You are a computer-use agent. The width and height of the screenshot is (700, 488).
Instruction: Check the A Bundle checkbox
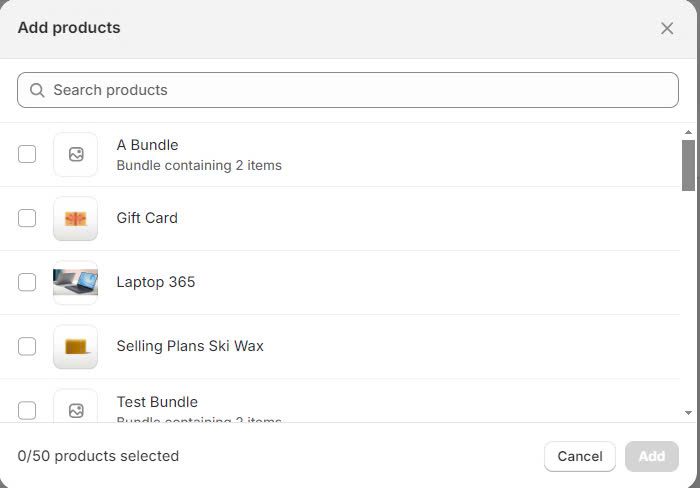pos(27,154)
